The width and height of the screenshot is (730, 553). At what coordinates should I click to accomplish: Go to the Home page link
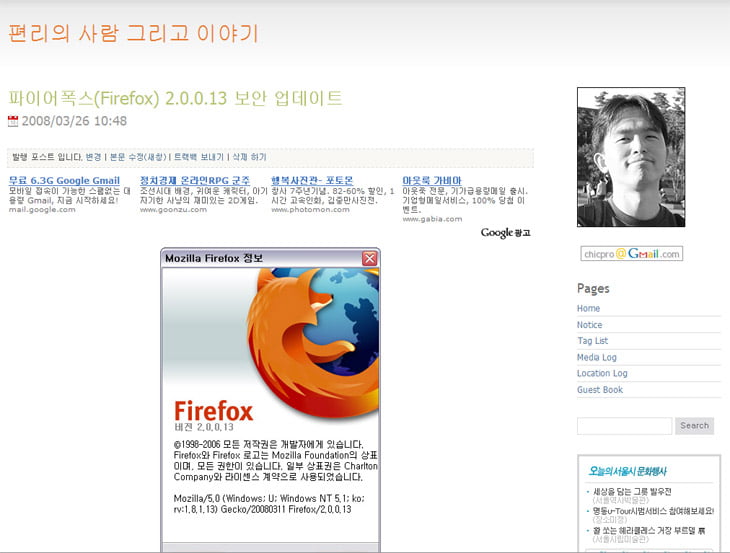[588, 308]
